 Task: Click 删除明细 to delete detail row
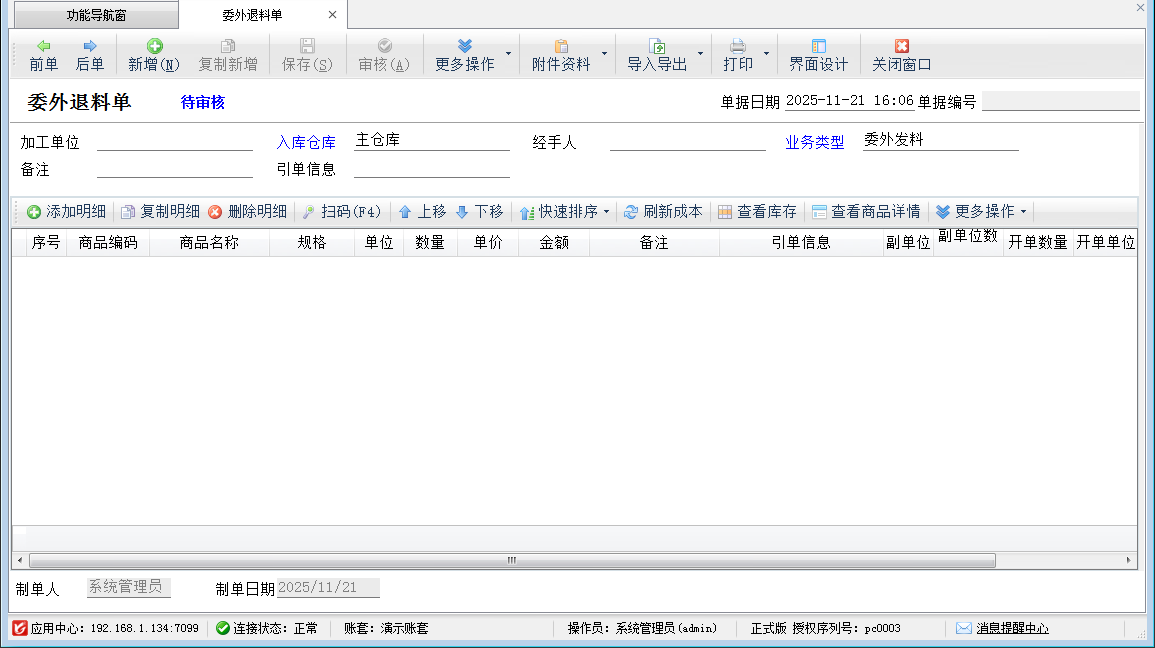[x=247, y=212]
